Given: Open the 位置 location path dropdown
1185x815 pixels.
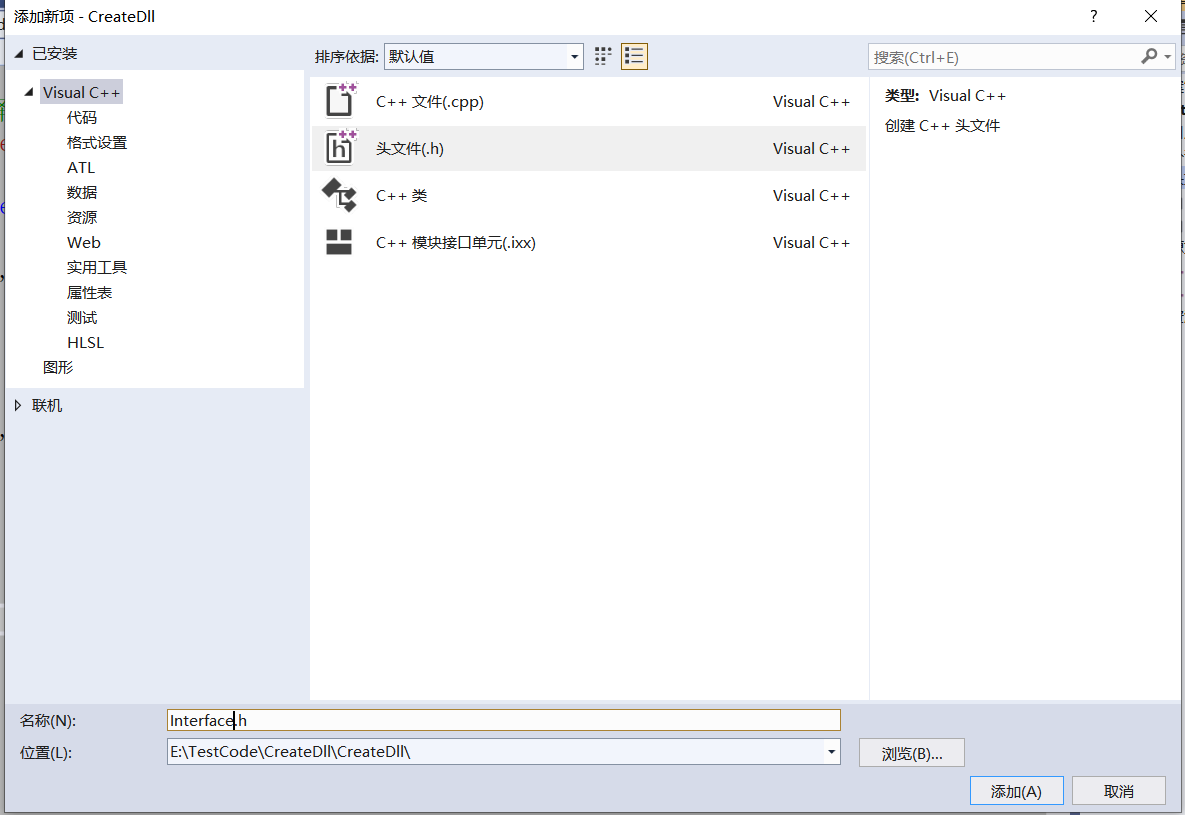Looking at the screenshot, I should coord(831,752).
